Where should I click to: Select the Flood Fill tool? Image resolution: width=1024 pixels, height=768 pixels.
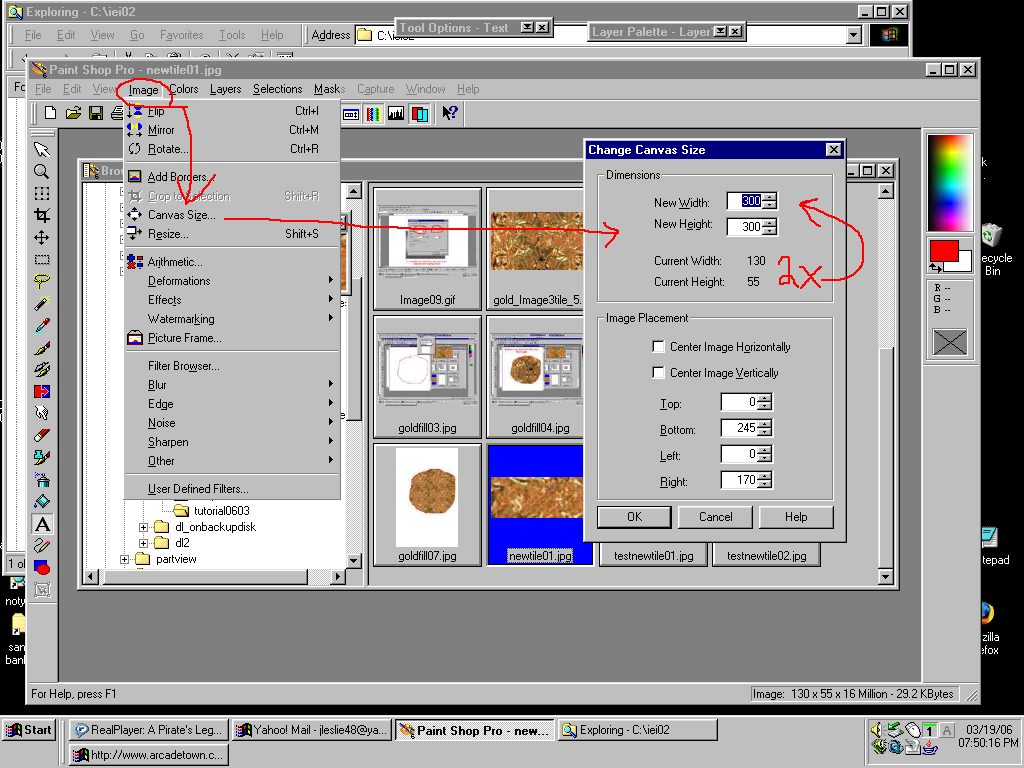[42, 502]
